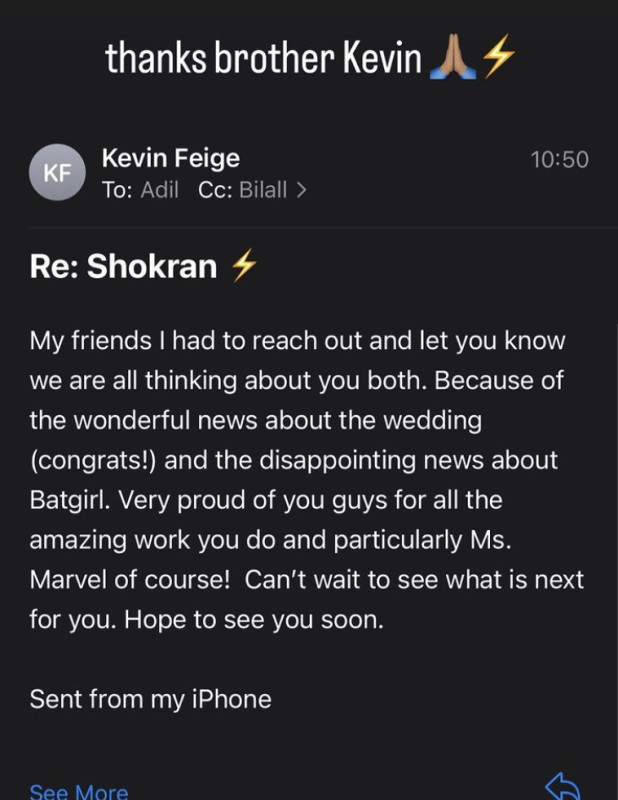Tap the Cc recipient Bilall
This screenshot has width=618, height=800.
click(x=263, y=190)
